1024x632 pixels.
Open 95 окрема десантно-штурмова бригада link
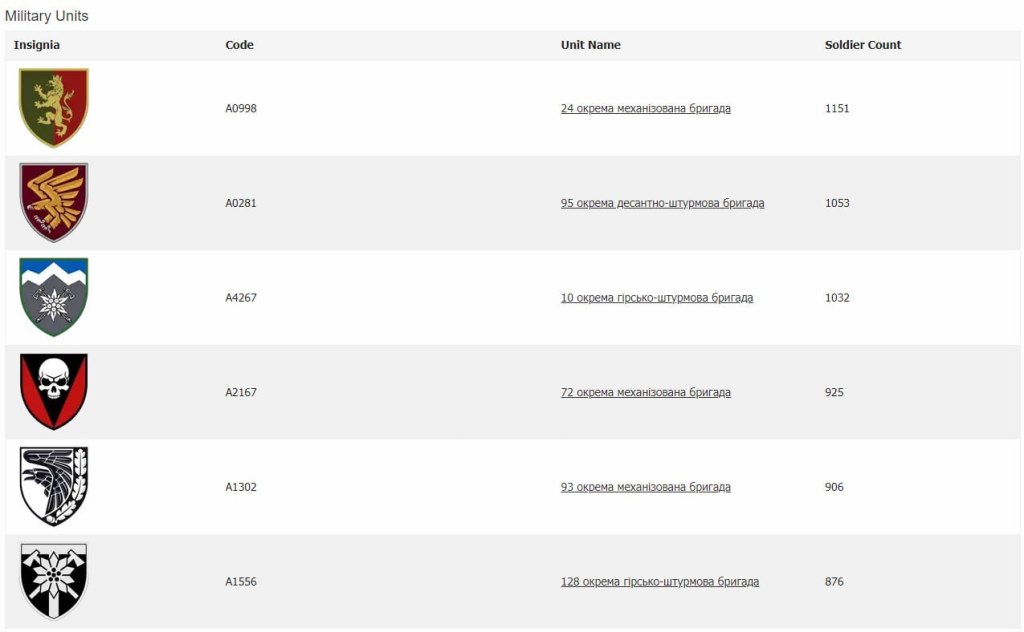[662, 203]
